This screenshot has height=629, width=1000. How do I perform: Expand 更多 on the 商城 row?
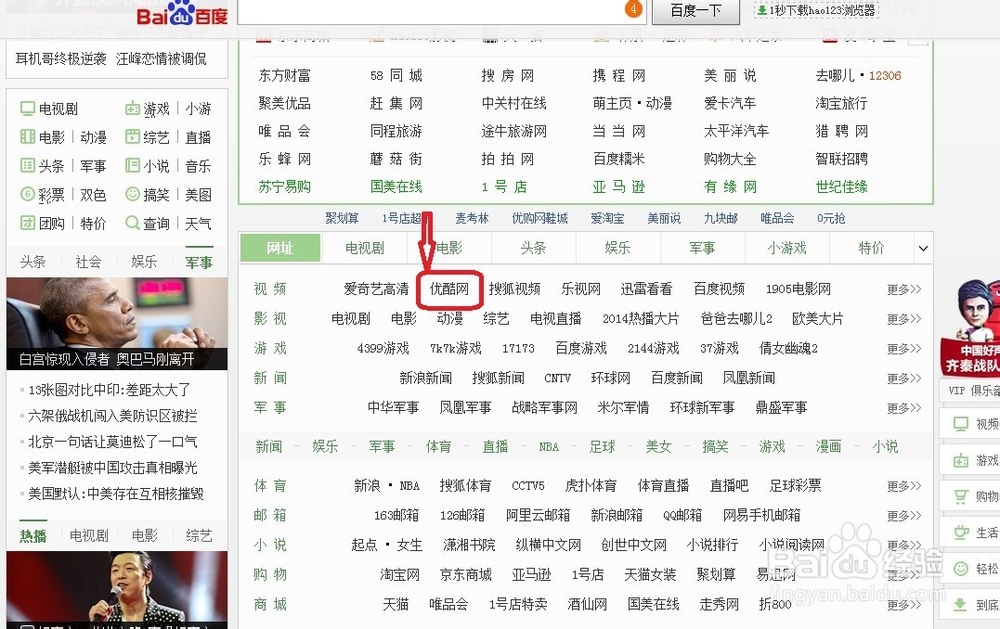[904, 604]
